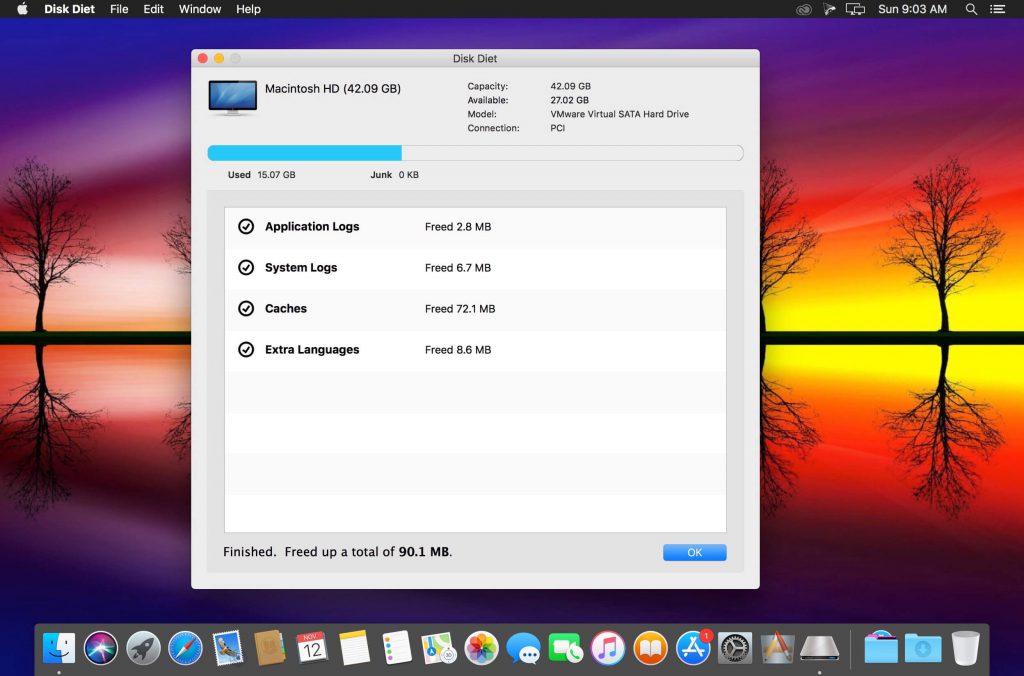This screenshot has height=676, width=1024.
Task: Open the Disk Diet app menu
Action: click(x=70, y=9)
